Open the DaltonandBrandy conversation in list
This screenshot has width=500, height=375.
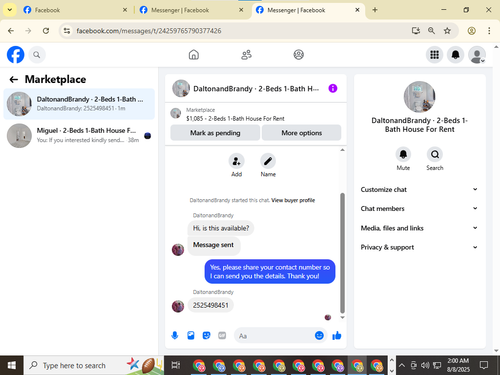pos(79,104)
